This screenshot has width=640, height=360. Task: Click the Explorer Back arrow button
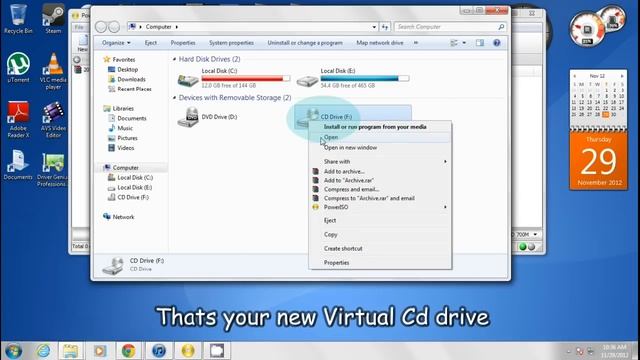(x=101, y=27)
